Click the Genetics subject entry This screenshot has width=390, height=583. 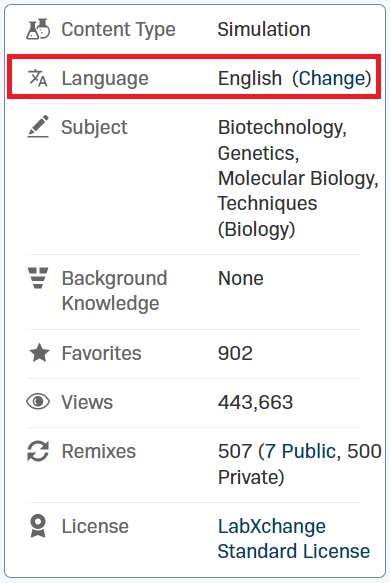pos(258,153)
